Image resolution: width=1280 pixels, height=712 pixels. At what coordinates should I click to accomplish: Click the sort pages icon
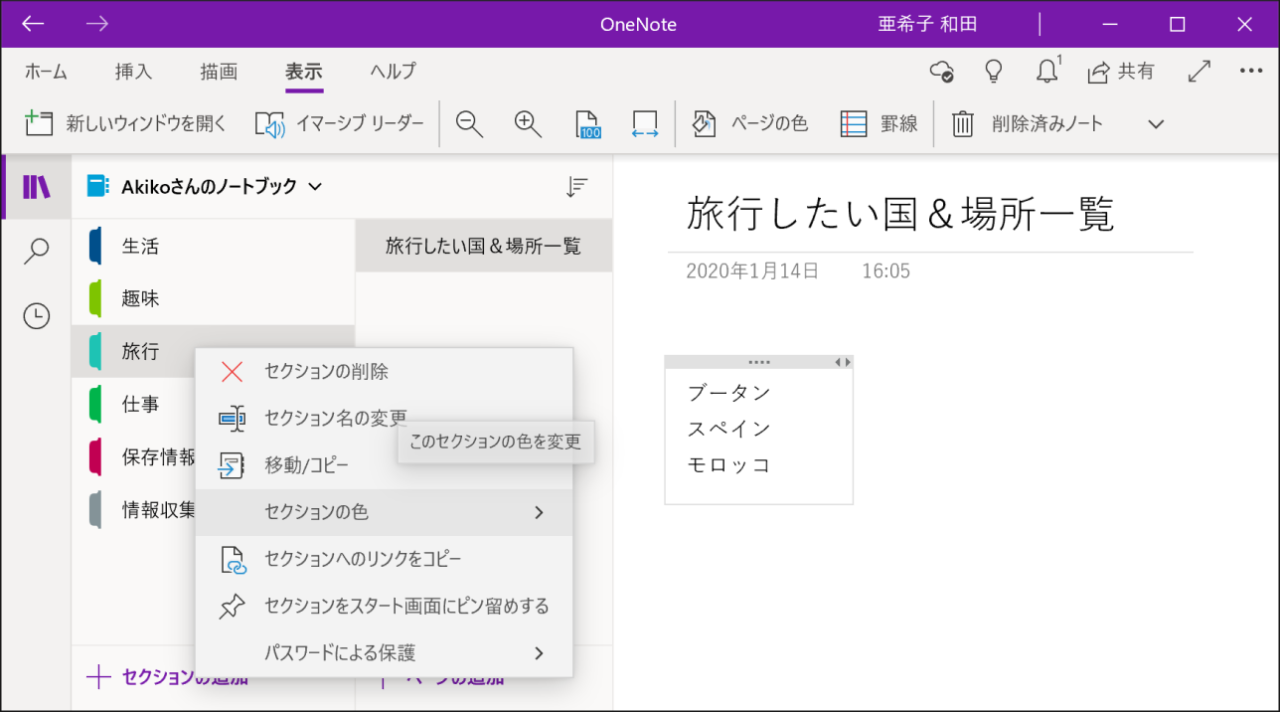point(577,187)
